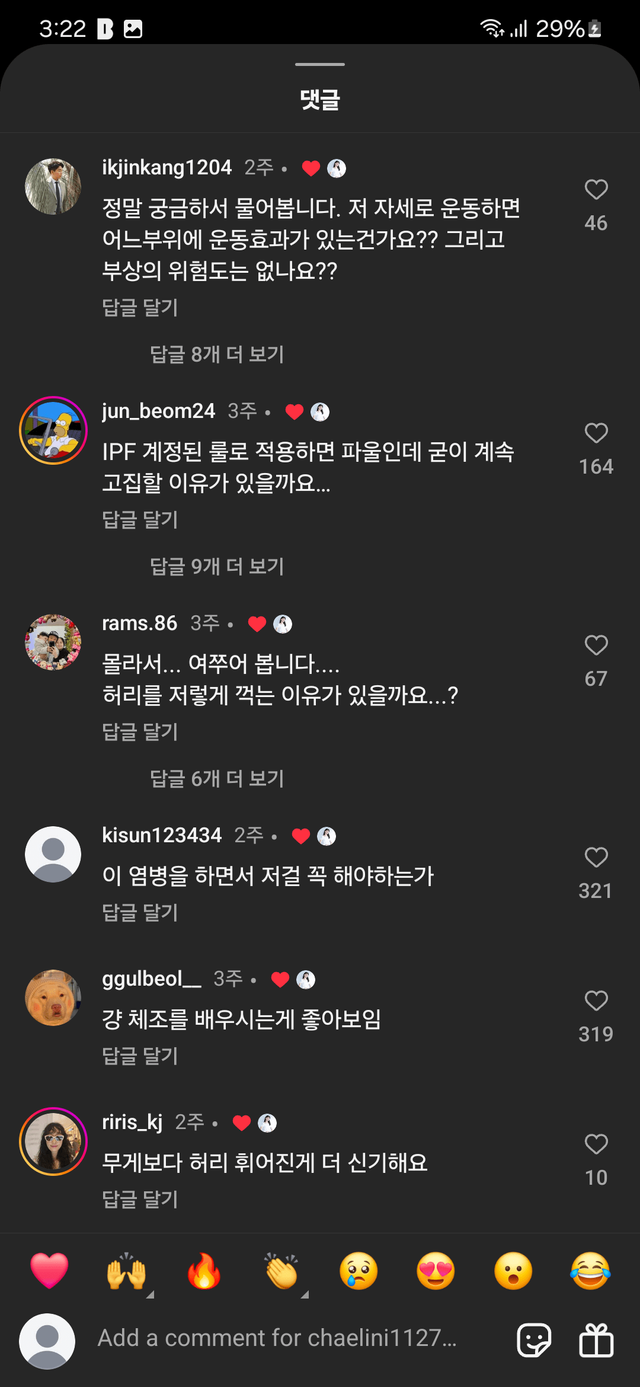Send the red heart emoji reaction
The width and height of the screenshot is (640, 1387).
tap(49, 1271)
